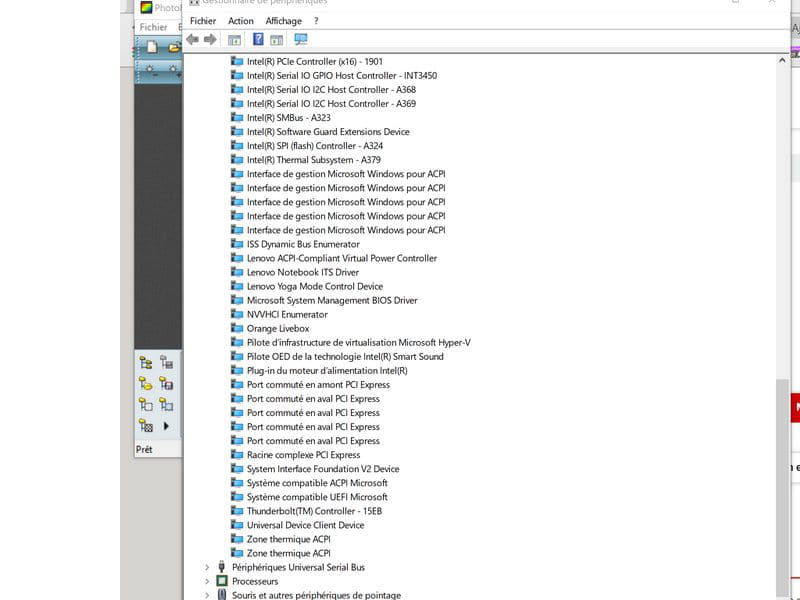Click the layer icon with floppy disk
The image size is (800, 600).
pos(166,384)
